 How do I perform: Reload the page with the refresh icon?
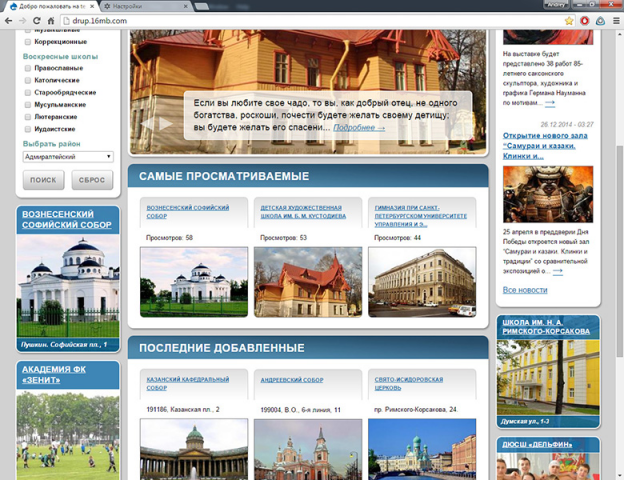click(x=37, y=21)
